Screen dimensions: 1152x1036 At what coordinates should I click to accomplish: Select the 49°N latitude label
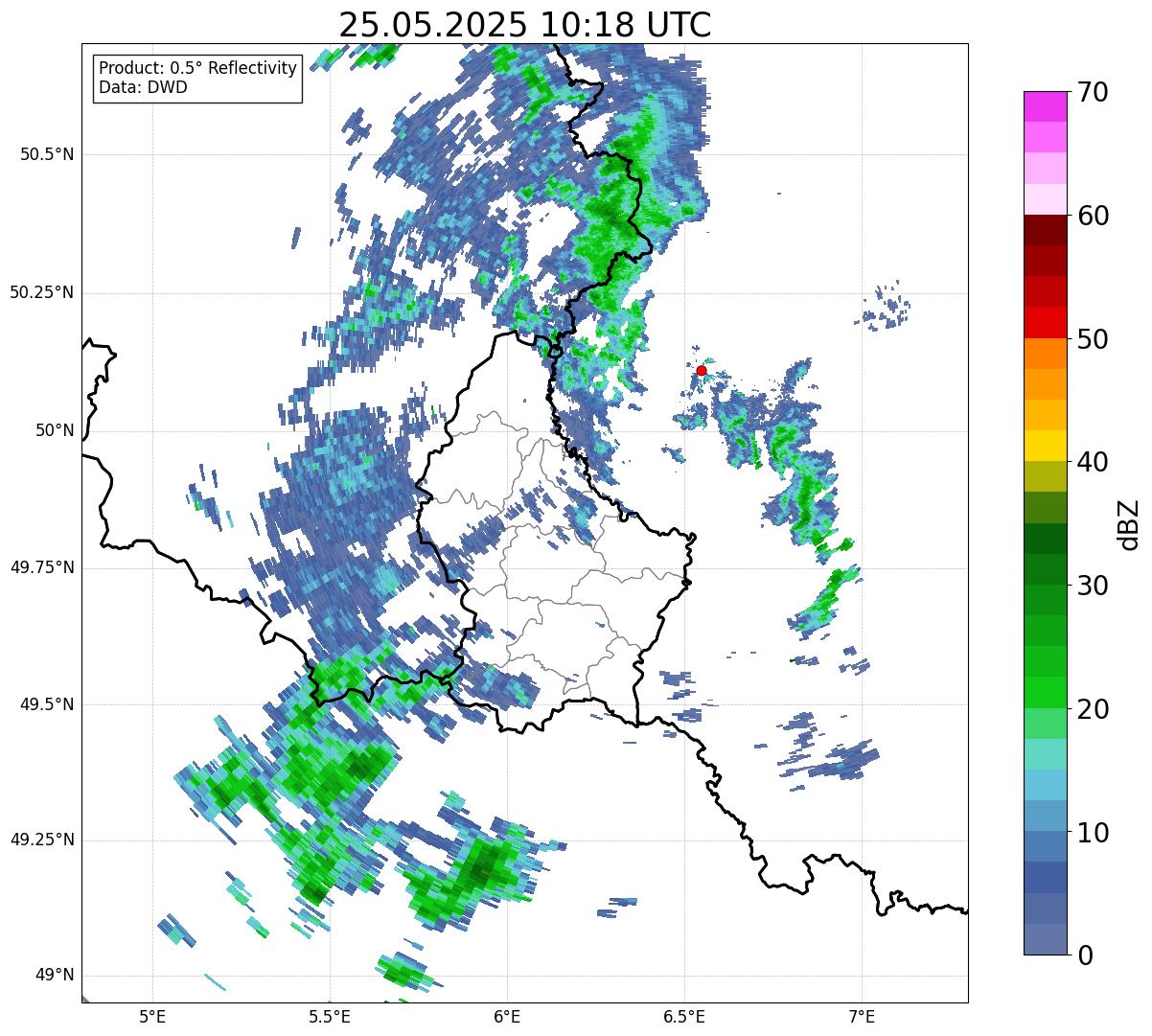tap(55, 975)
